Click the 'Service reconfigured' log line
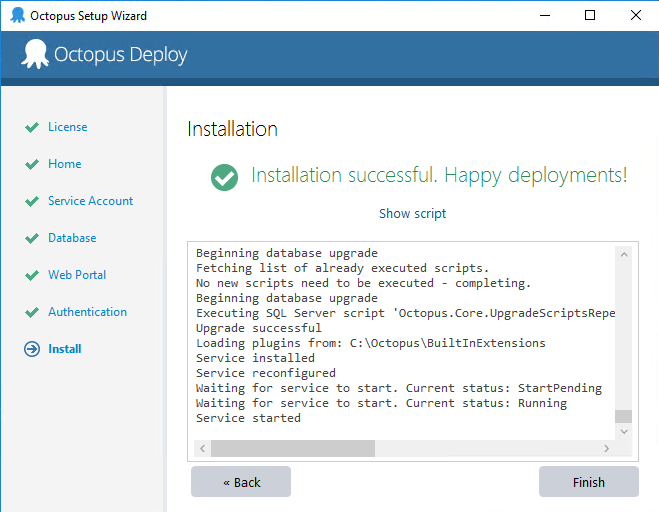This screenshot has width=659, height=512. 266,373
